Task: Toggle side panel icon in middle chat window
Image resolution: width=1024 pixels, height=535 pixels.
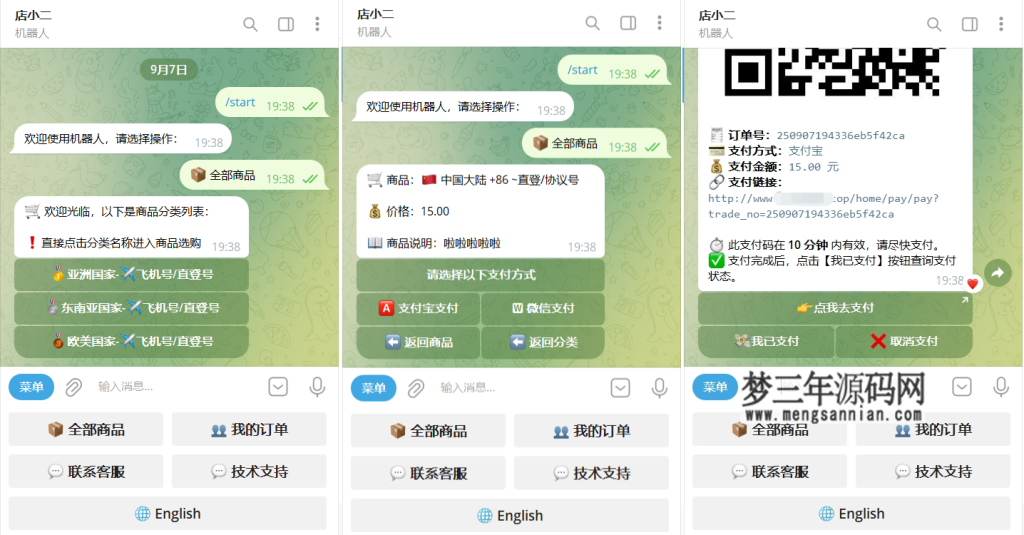Action: click(x=628, y=23)
